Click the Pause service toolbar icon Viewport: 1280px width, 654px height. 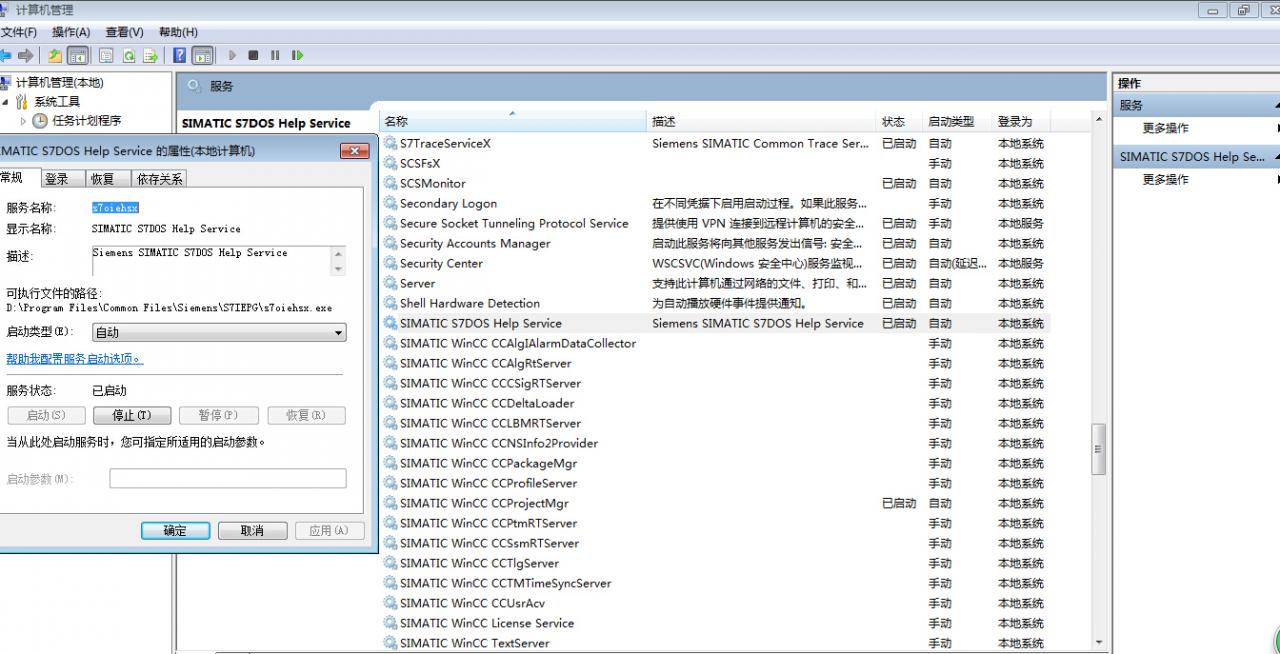click(275, 56)
